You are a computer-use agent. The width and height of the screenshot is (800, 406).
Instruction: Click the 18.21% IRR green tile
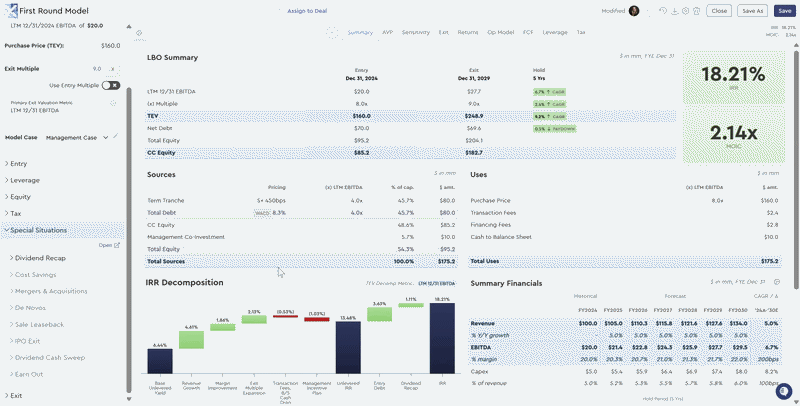coord(733,78)
